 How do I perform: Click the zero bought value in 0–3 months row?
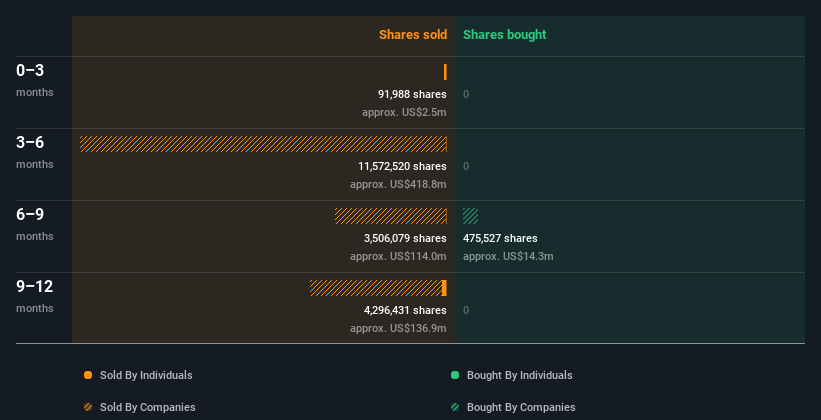tap(466, 94)
